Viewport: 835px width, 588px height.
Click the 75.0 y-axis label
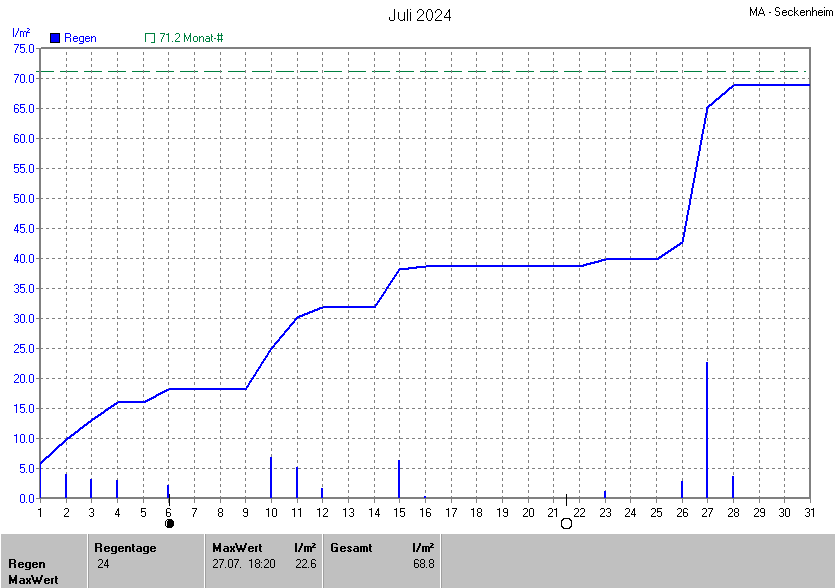[x=24, y=48]
